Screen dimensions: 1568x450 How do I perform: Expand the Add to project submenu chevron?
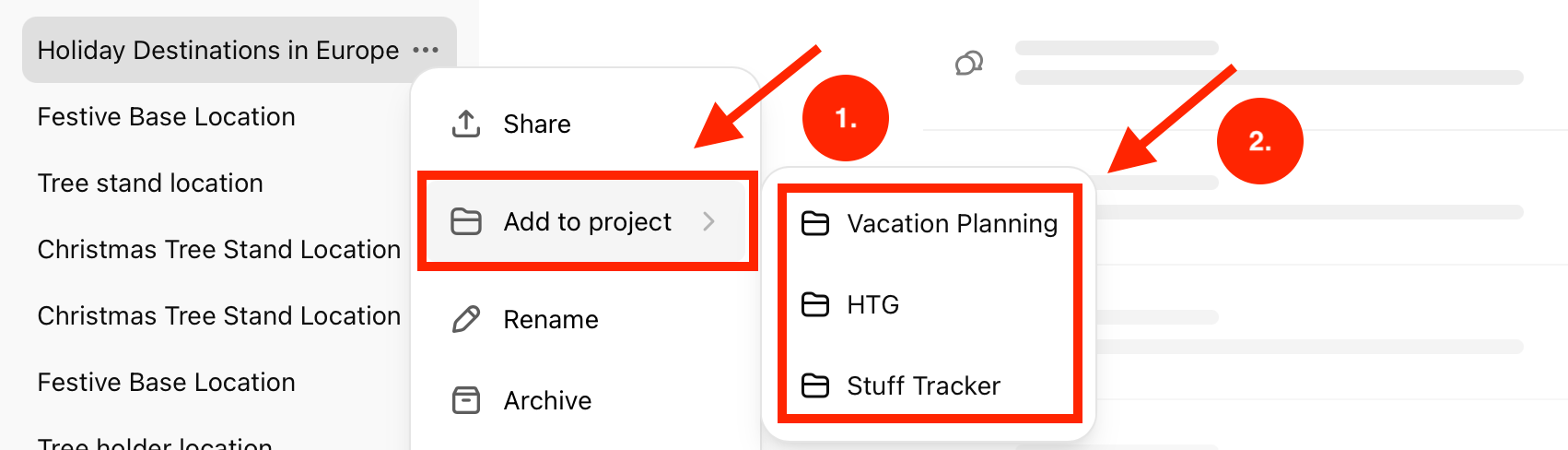click(x=708, y=221)
